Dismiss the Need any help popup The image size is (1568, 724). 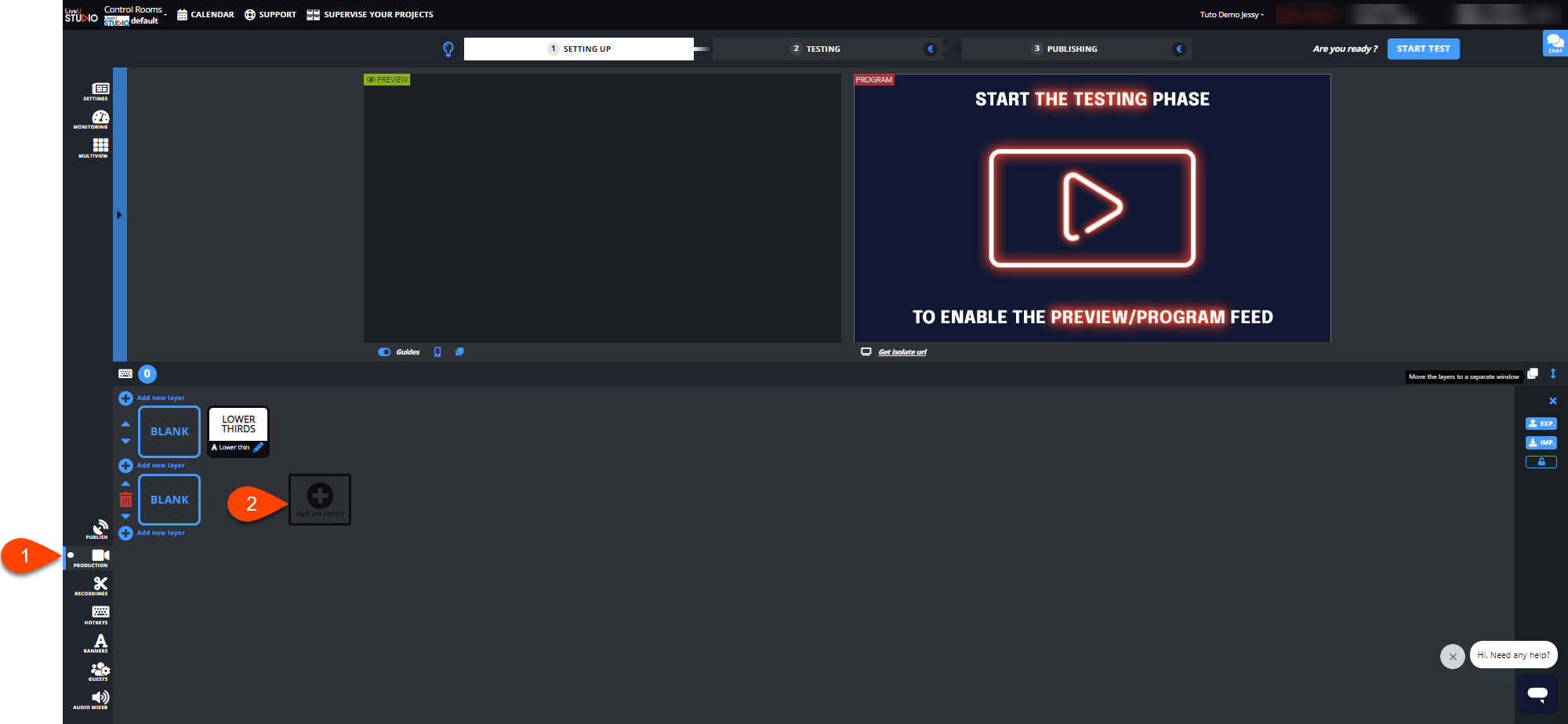tap(1452, 657)
